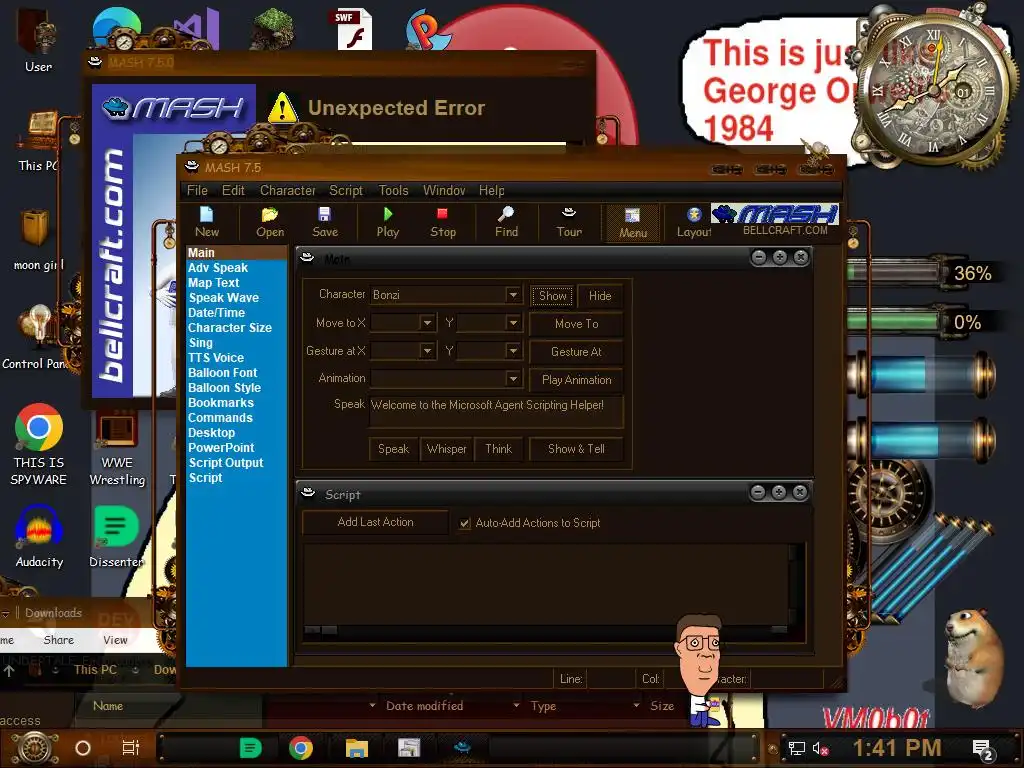Click the Play Animation button
Screen dimensions: 1024x768
click(x=576, y=380)
